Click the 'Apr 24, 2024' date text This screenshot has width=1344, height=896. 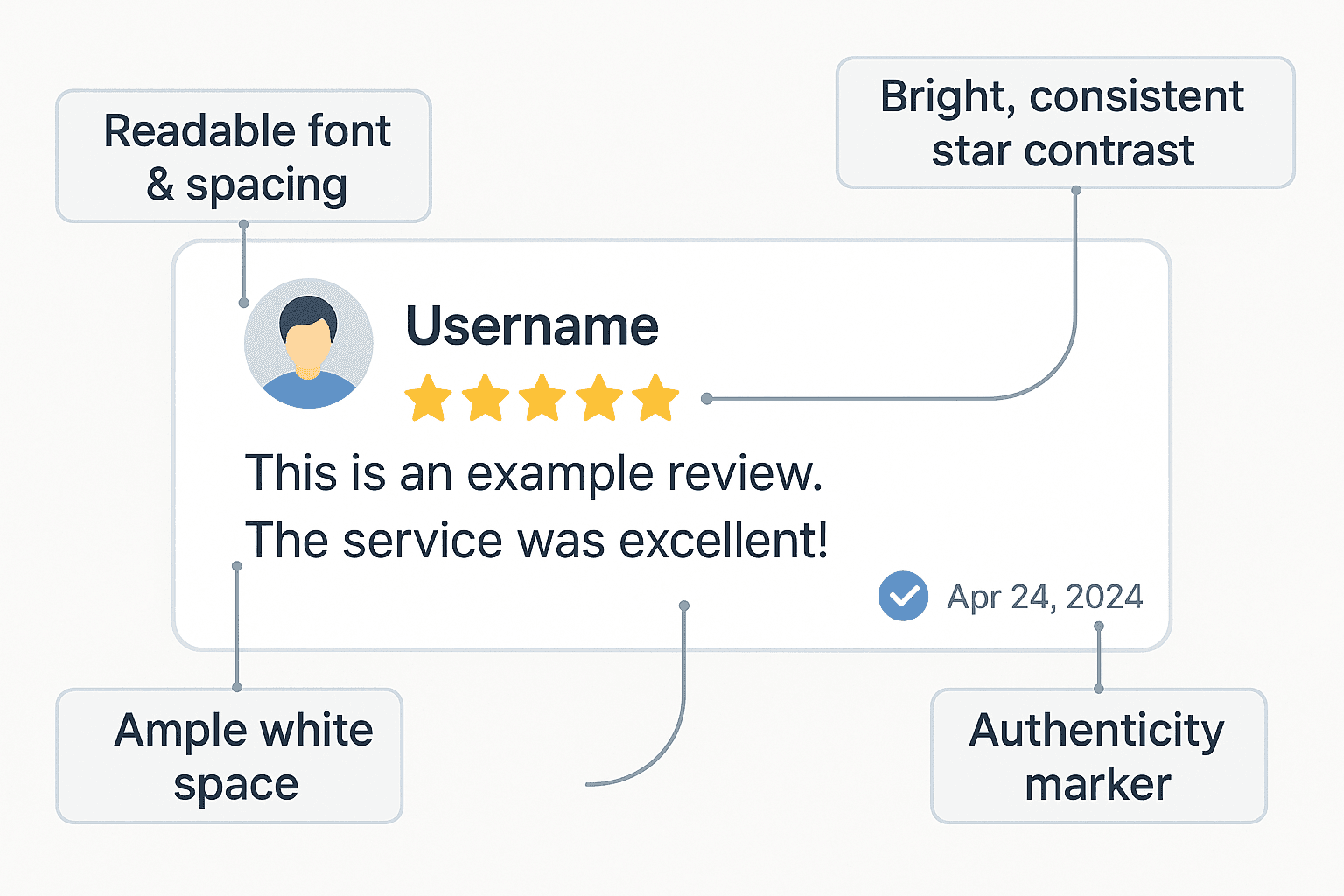pos(1044,596)
